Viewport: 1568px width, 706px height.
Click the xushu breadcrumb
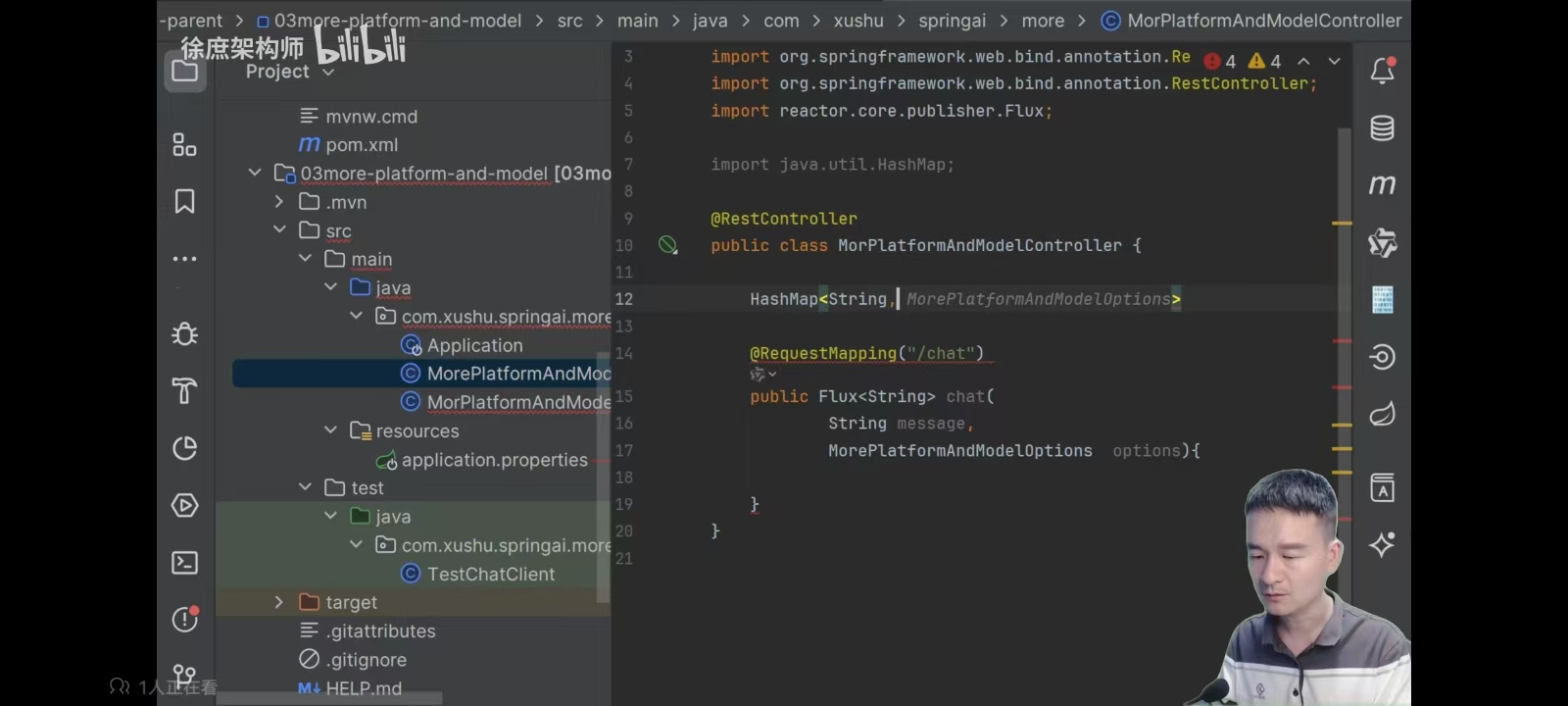coord(858,21)
